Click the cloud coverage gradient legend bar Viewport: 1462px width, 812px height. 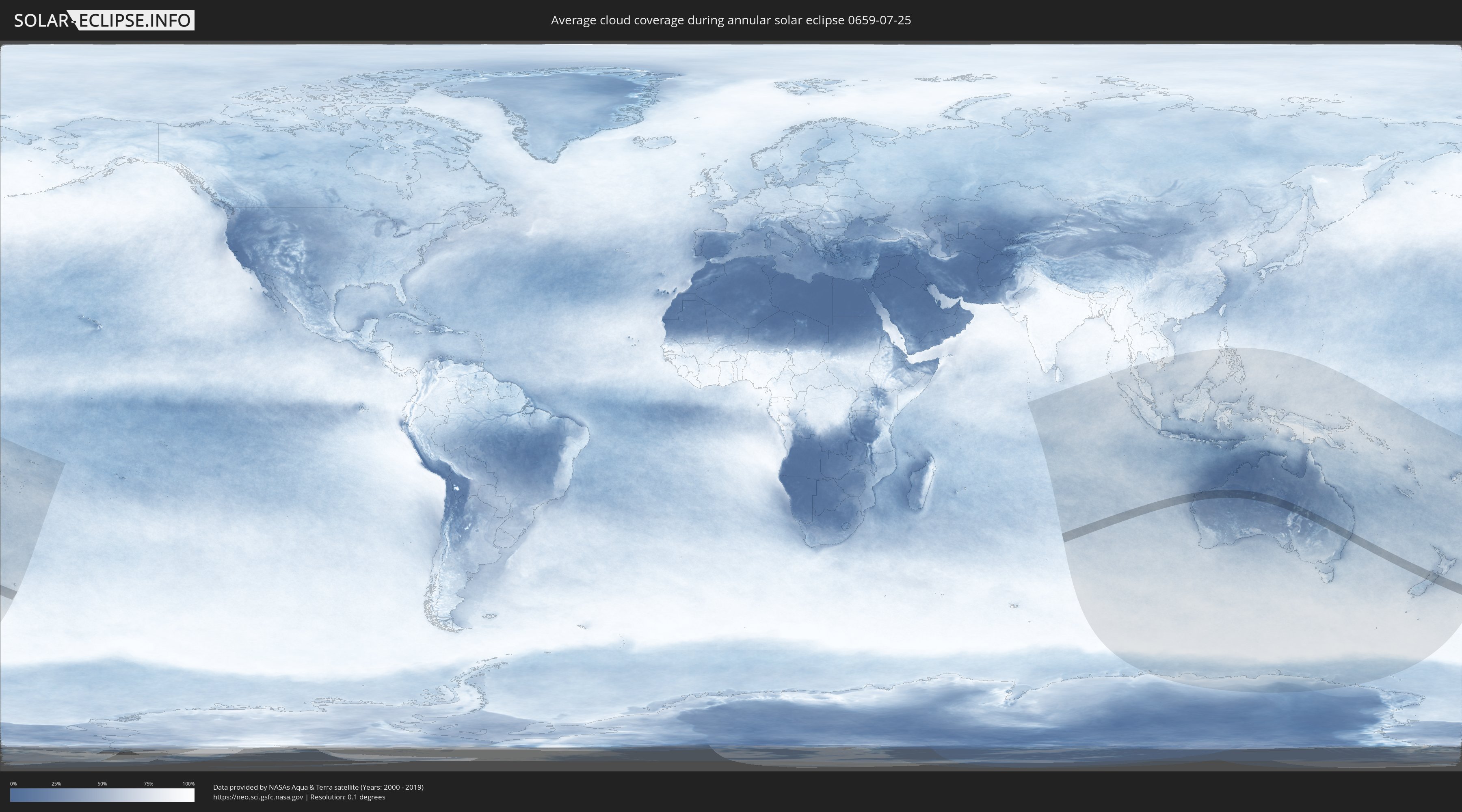coord(102,795)
